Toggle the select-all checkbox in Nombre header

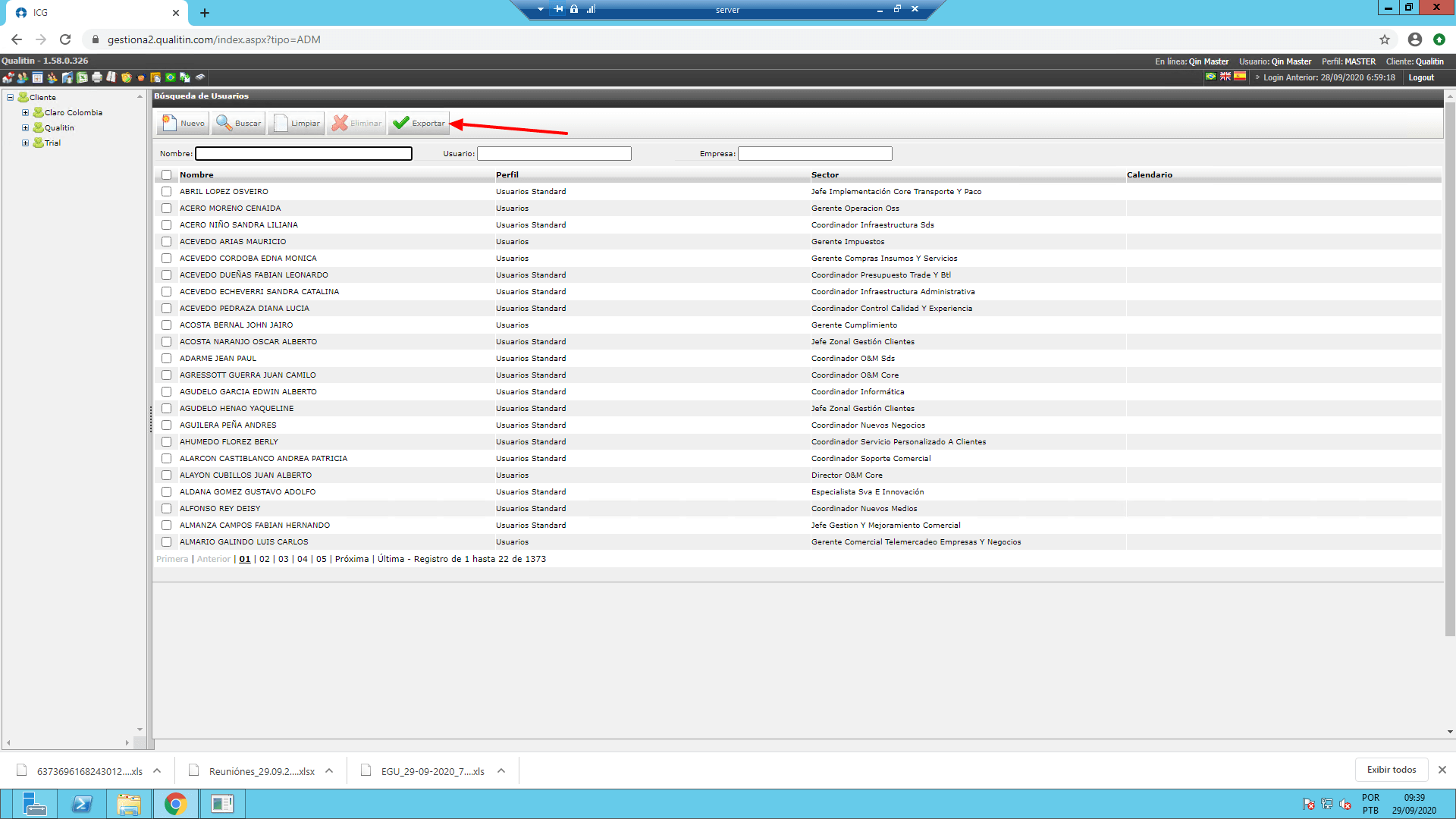tap(166, 175)
